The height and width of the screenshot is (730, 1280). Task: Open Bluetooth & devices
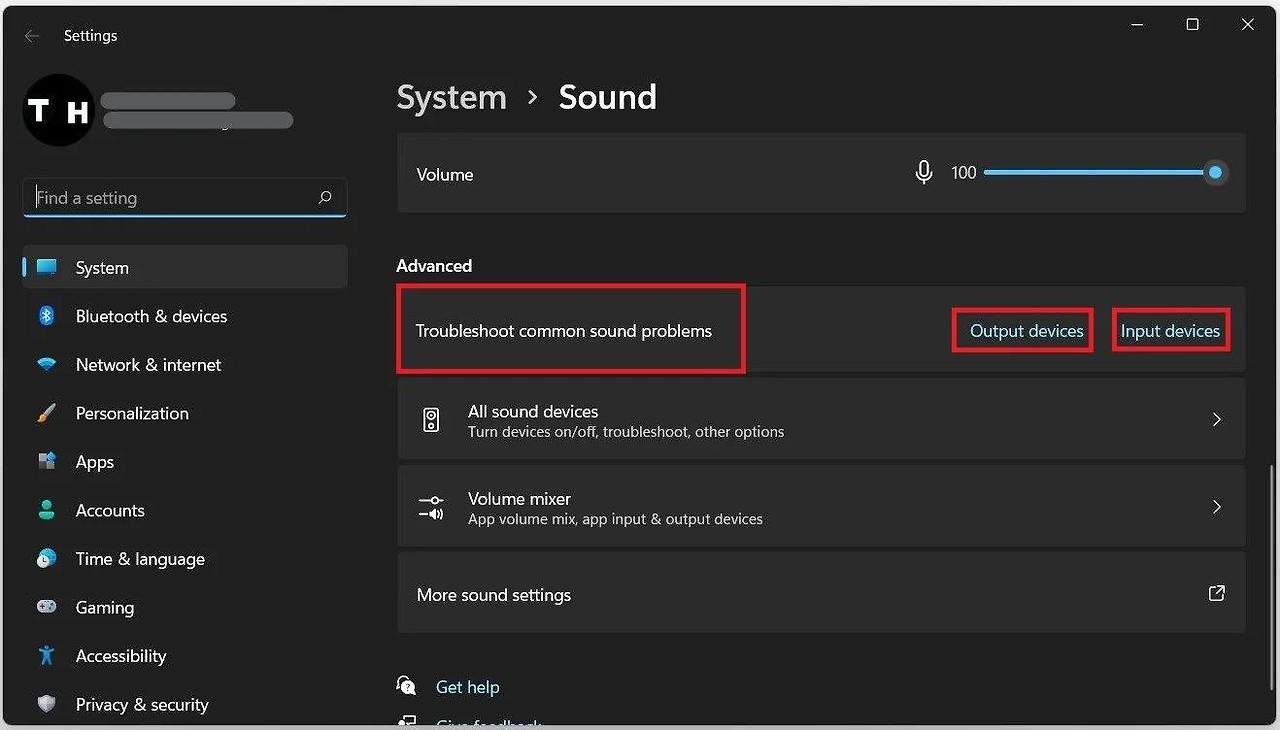(185, 316)
